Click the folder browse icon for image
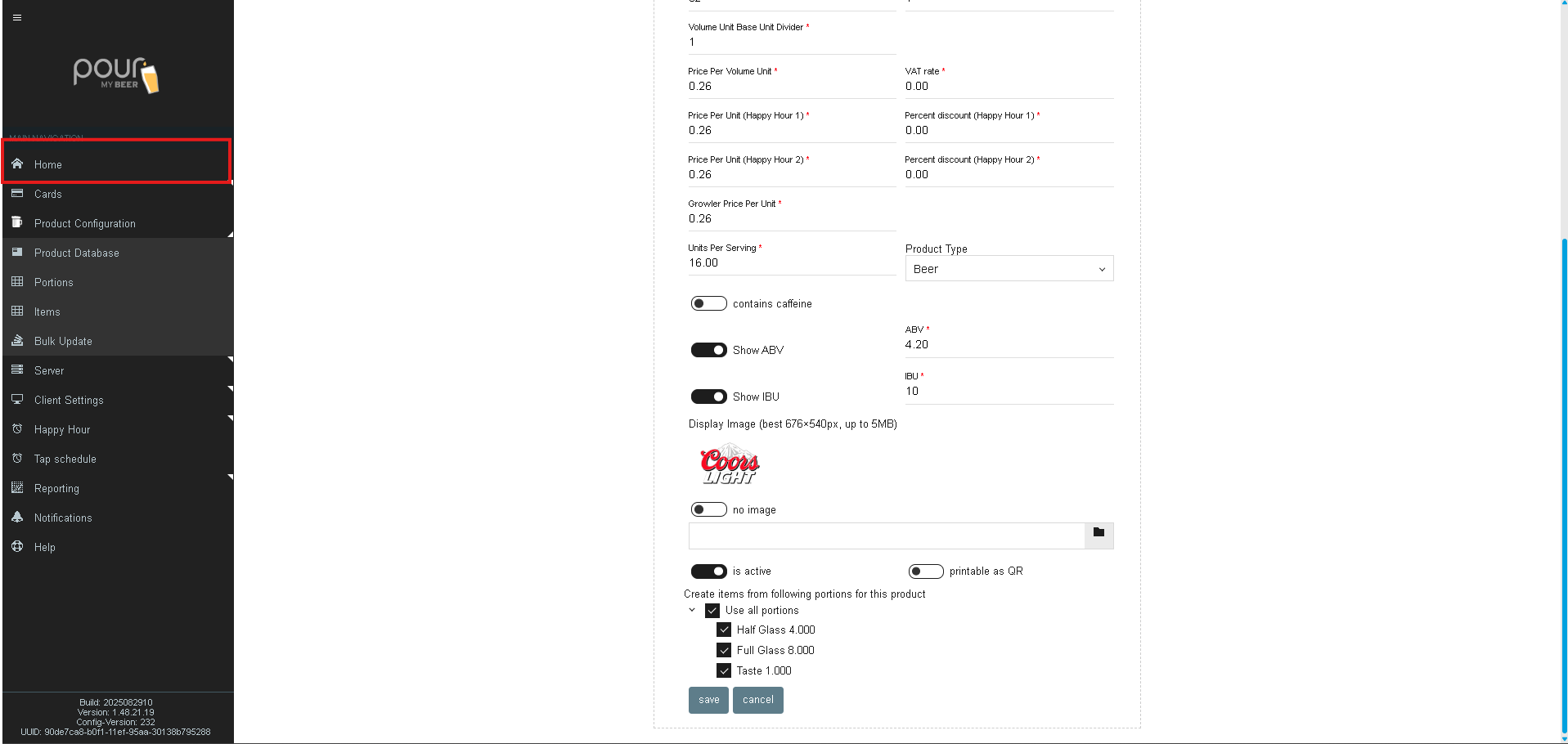Screen dimensions: 1568x744 [1098, 533]
